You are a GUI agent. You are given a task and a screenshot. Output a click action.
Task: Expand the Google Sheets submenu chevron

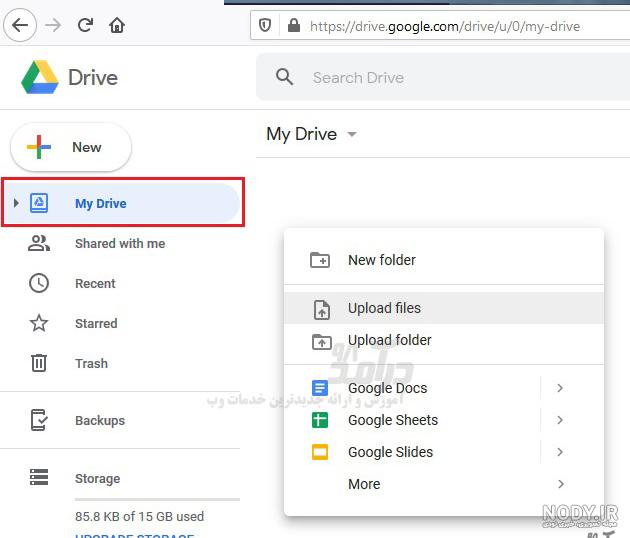(x=560, y=420)
